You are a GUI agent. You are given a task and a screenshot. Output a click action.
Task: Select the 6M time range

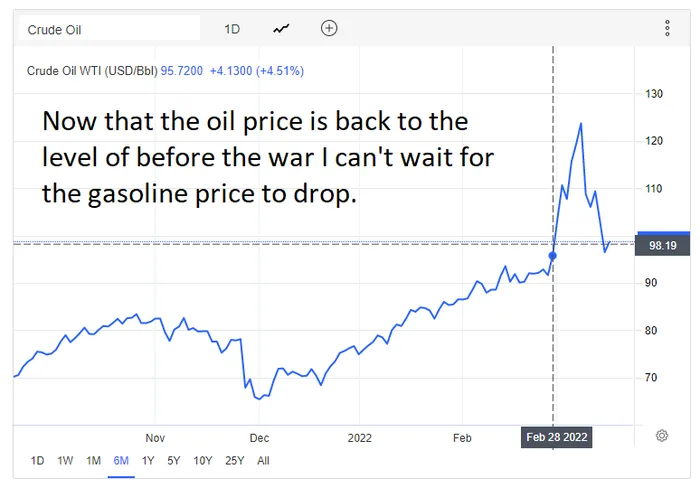coord(121,461)
